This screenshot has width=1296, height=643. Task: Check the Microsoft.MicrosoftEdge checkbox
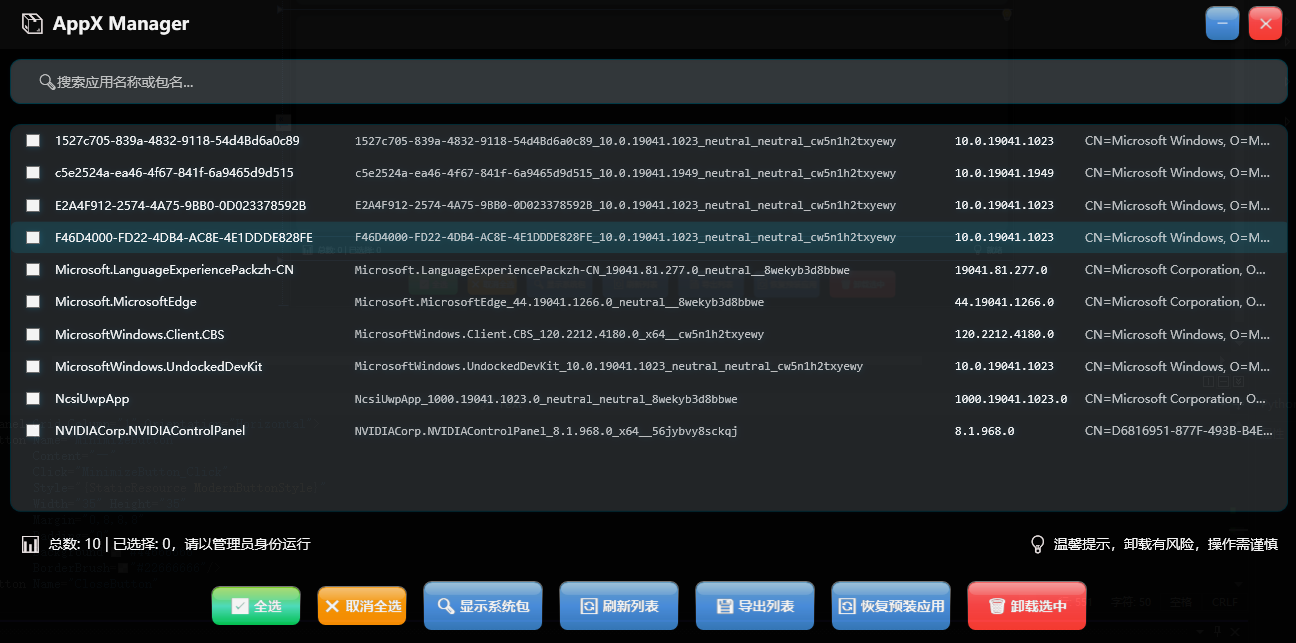pyautogui.click(x=33, y=302)
